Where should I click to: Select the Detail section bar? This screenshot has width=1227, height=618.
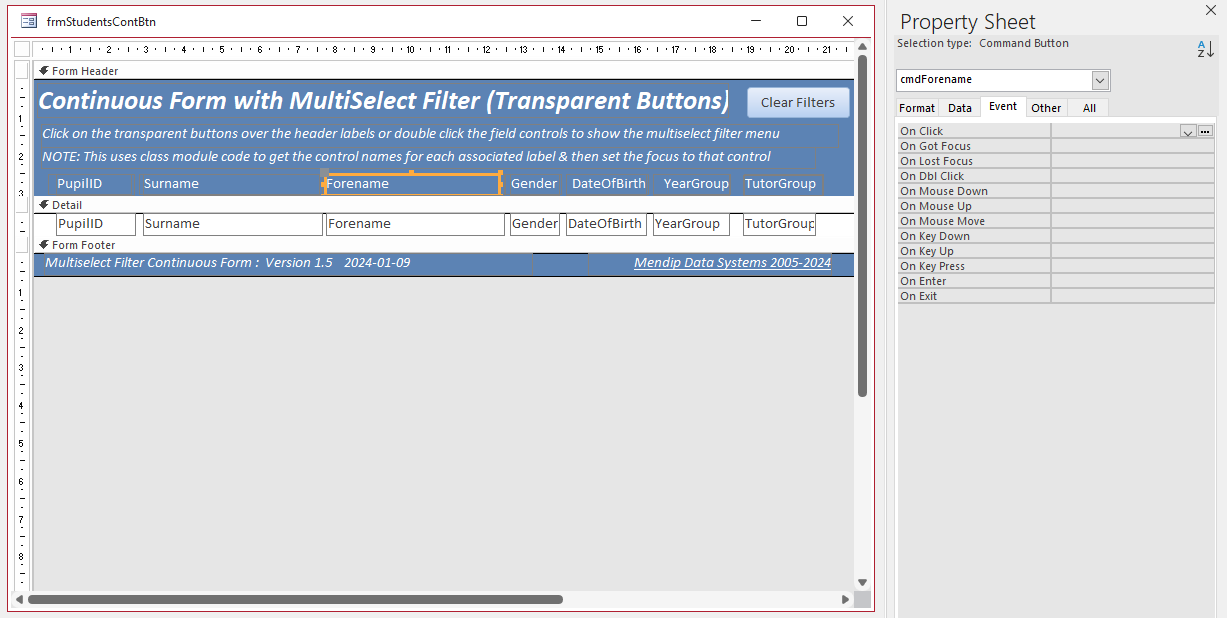tap(445, 204)
